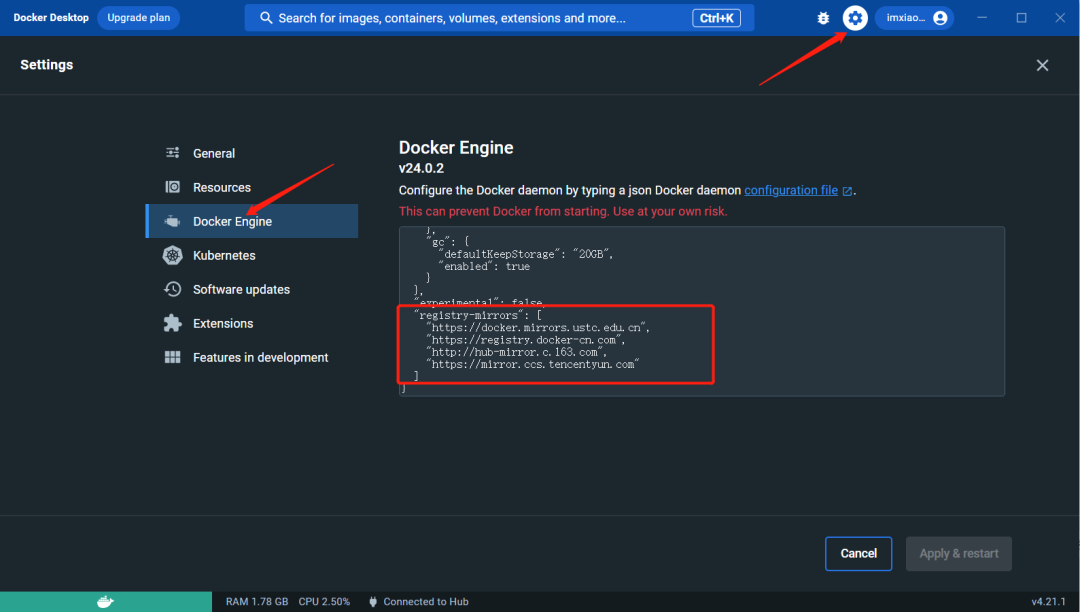Image resolution: width=1080 pixels, height=612 pixels.
Task: Minimize the Docker Desktop window
Action: [982, 18]
